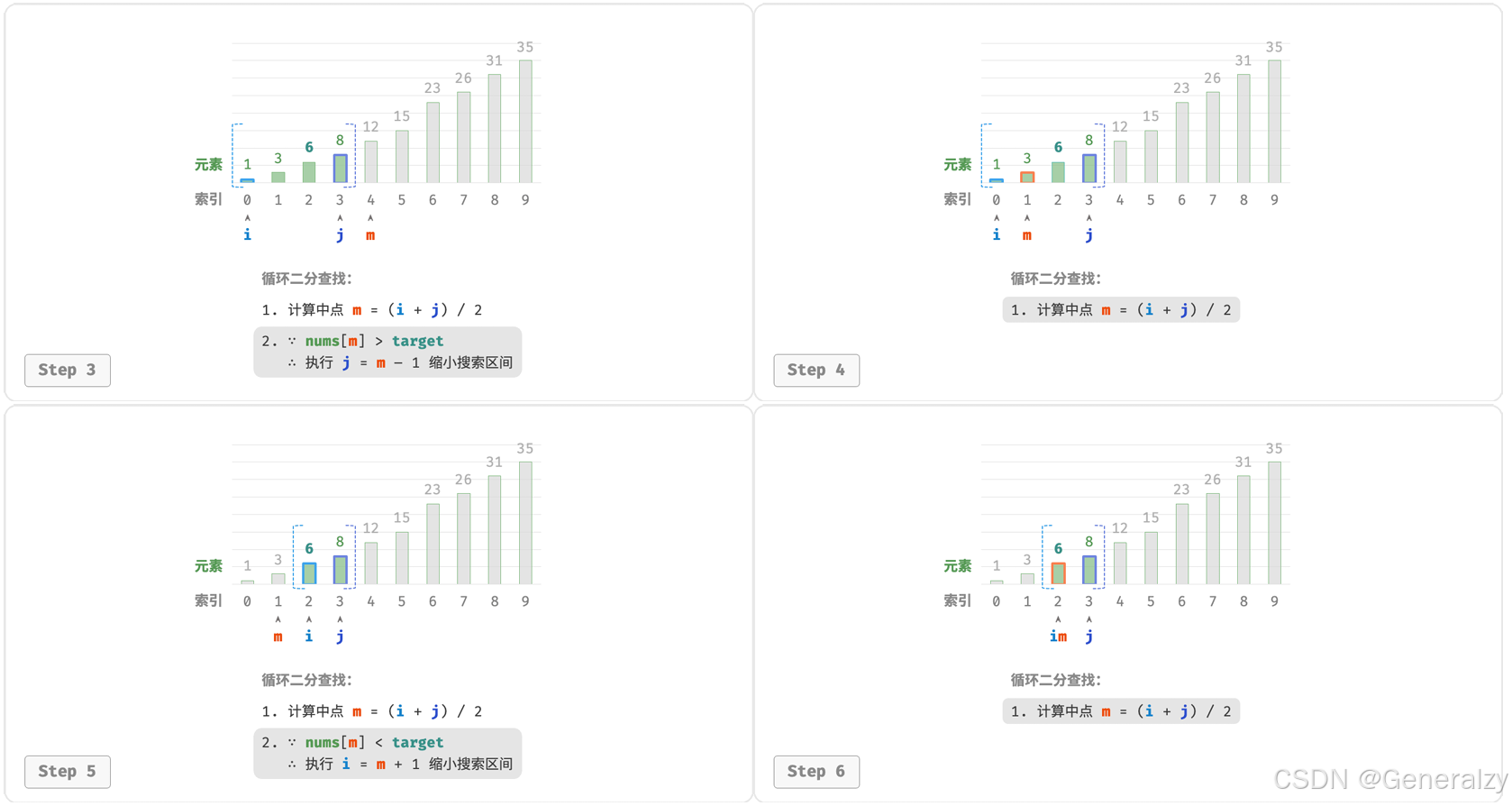Click the bar labeled 12 in Step 3 panel
The image size is (1512, 806).
[370, 161]
